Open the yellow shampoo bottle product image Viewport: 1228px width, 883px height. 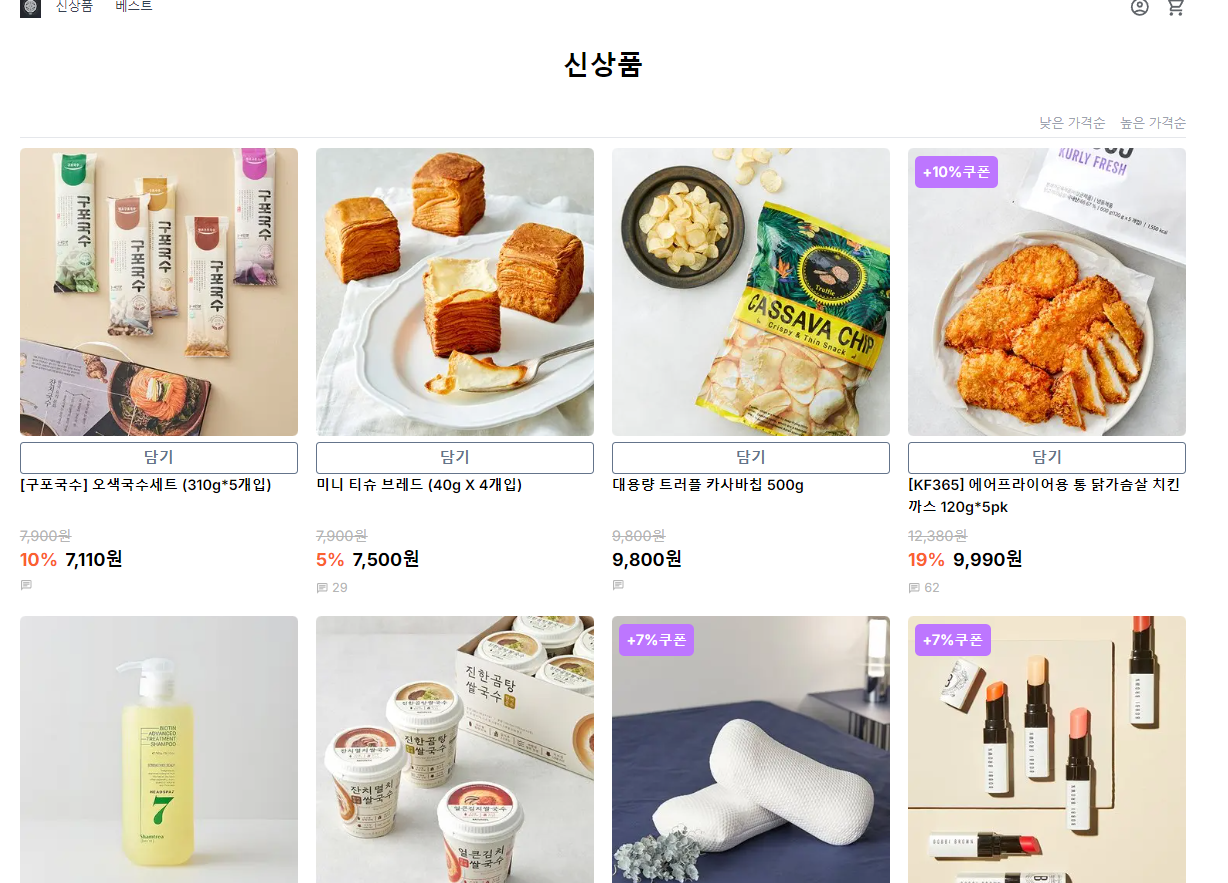(159, 750)
